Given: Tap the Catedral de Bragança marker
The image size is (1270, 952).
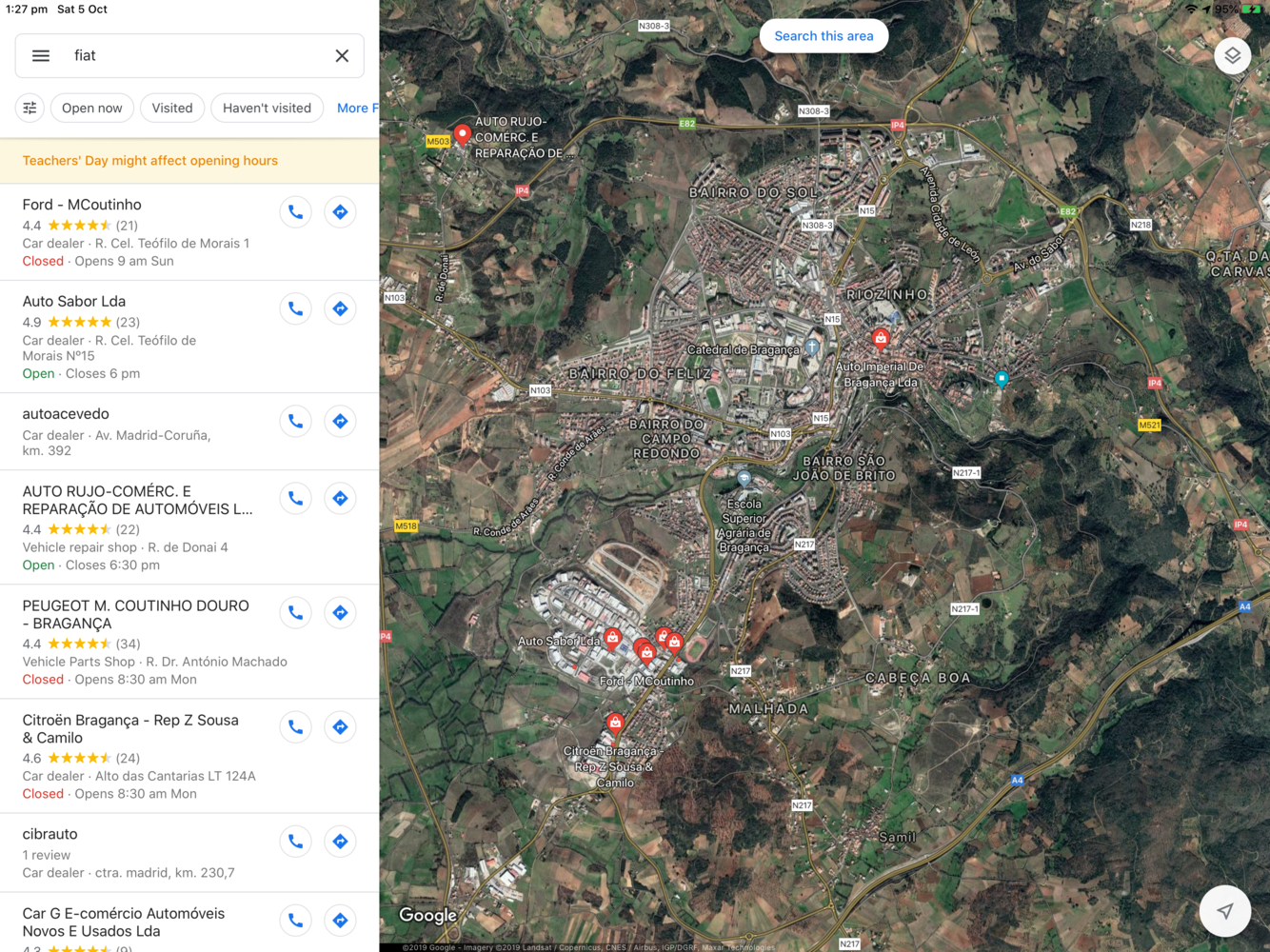Looking at the screenshot, I should pyautogui.click(x=811, y=347).
